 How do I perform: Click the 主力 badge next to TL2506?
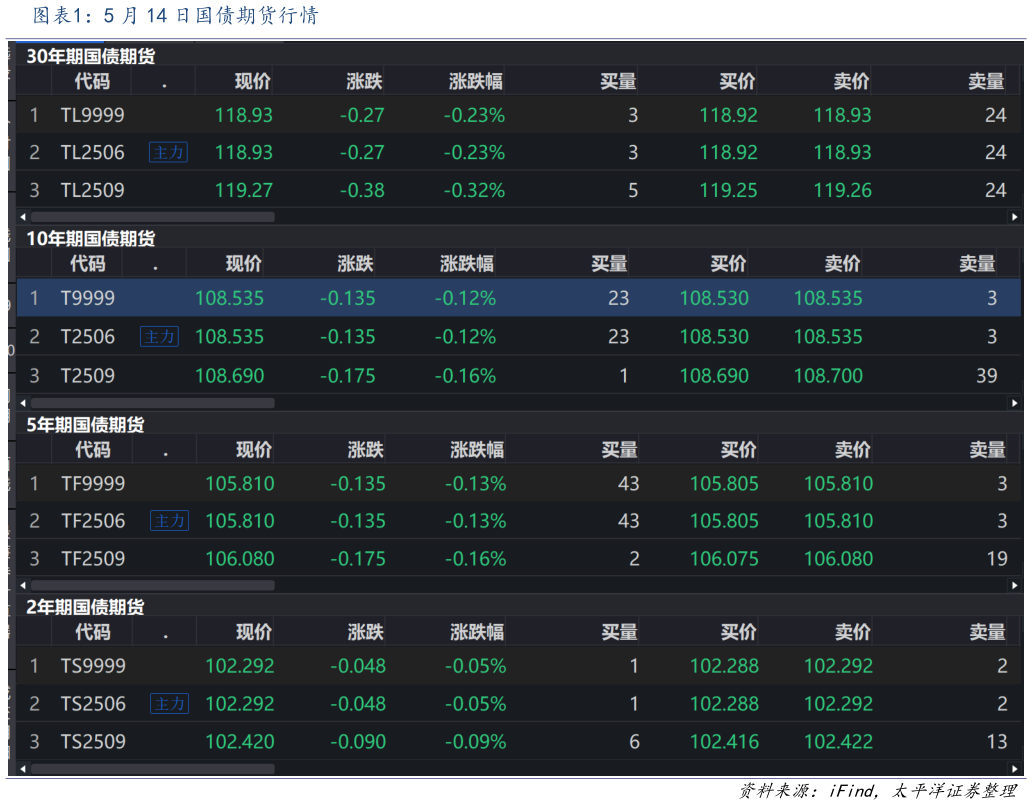coord(168,152)
